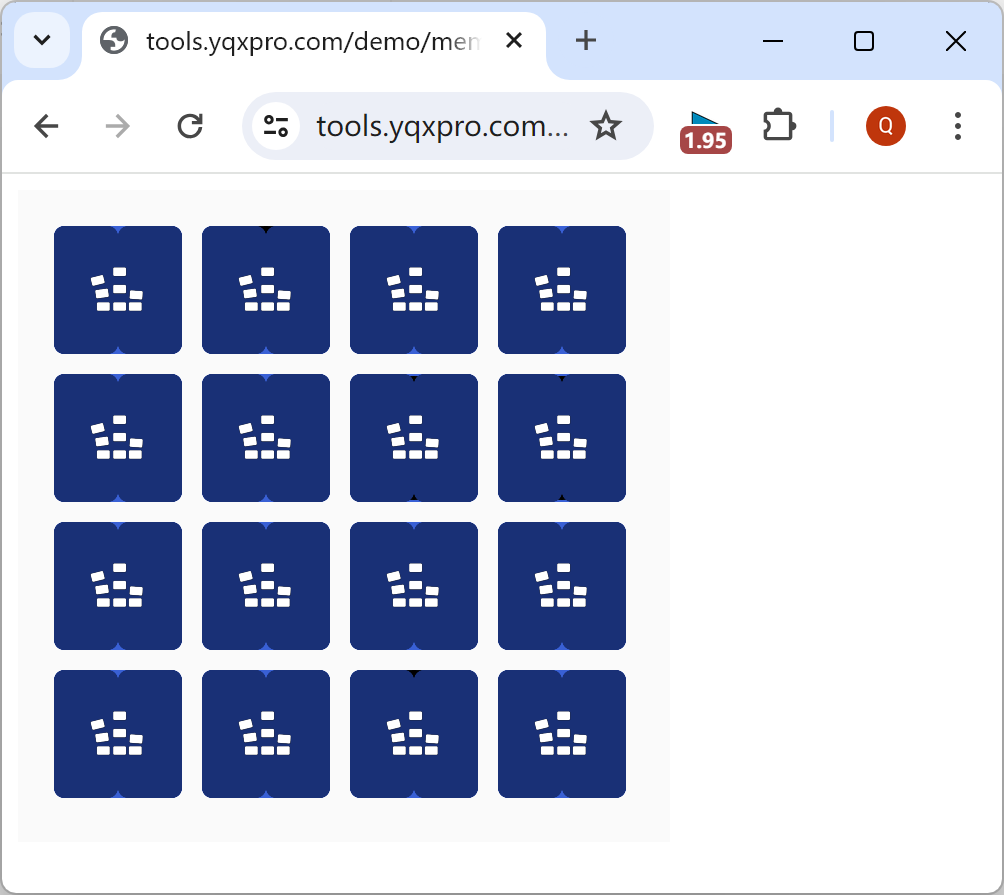This screenshot has width=1004, height=895.
Task: Flip the fourth card in the second row
Action: 562,438
